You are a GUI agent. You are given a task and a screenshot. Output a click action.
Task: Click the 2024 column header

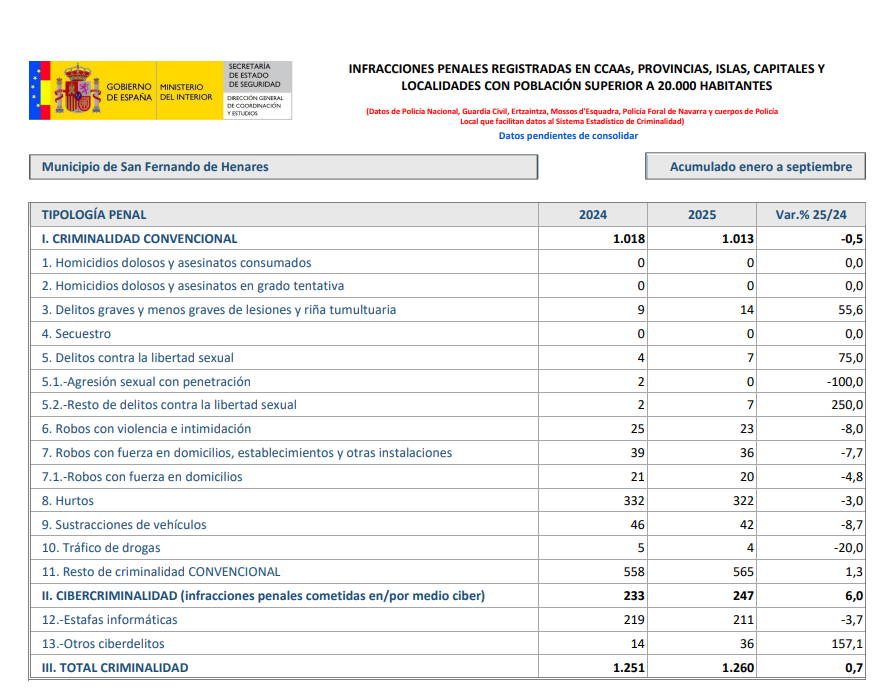point(592,215)
